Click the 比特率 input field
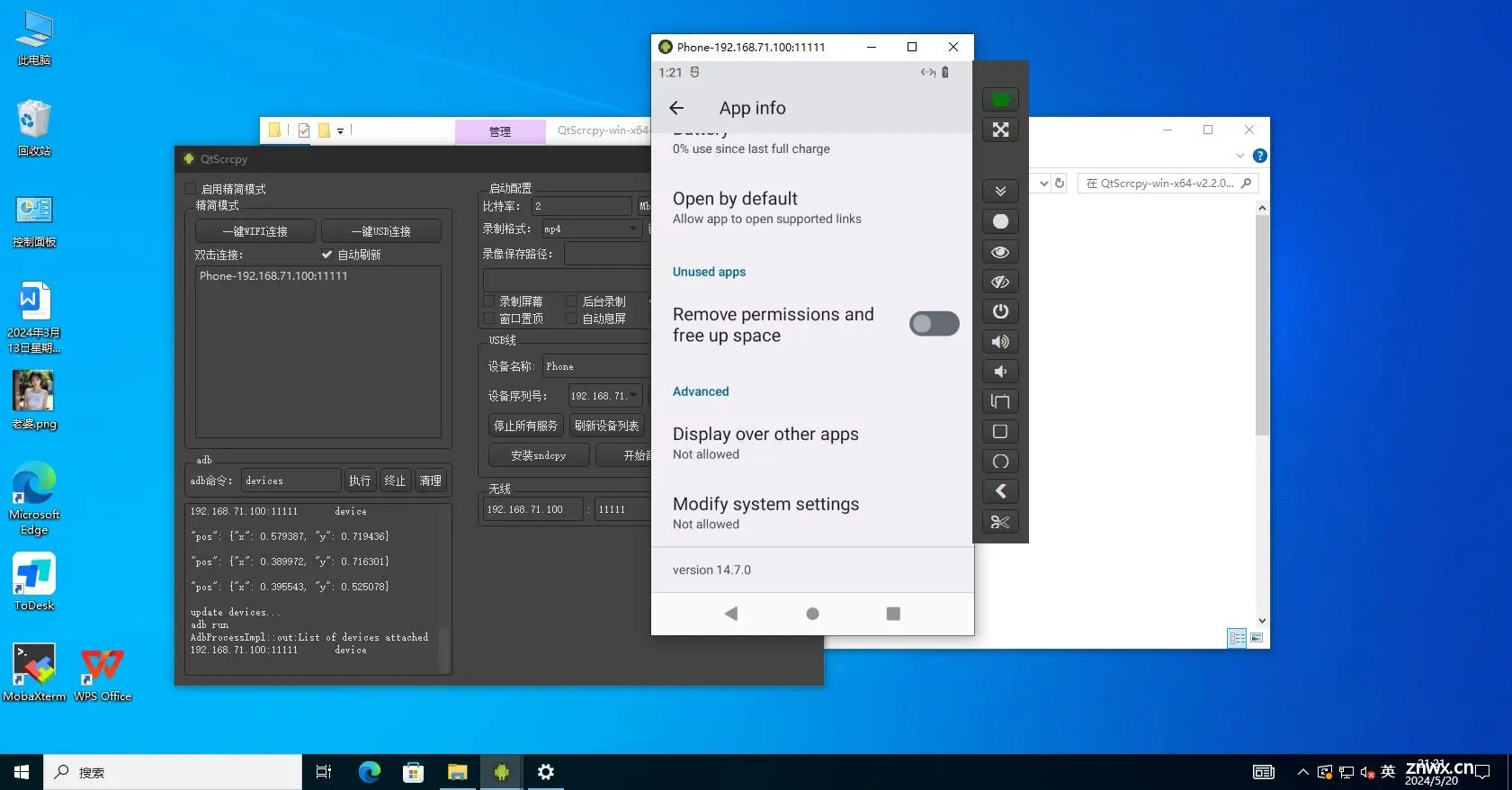Image resolution: width=1512 pixels, height=790 pixels. coord(582,206)
